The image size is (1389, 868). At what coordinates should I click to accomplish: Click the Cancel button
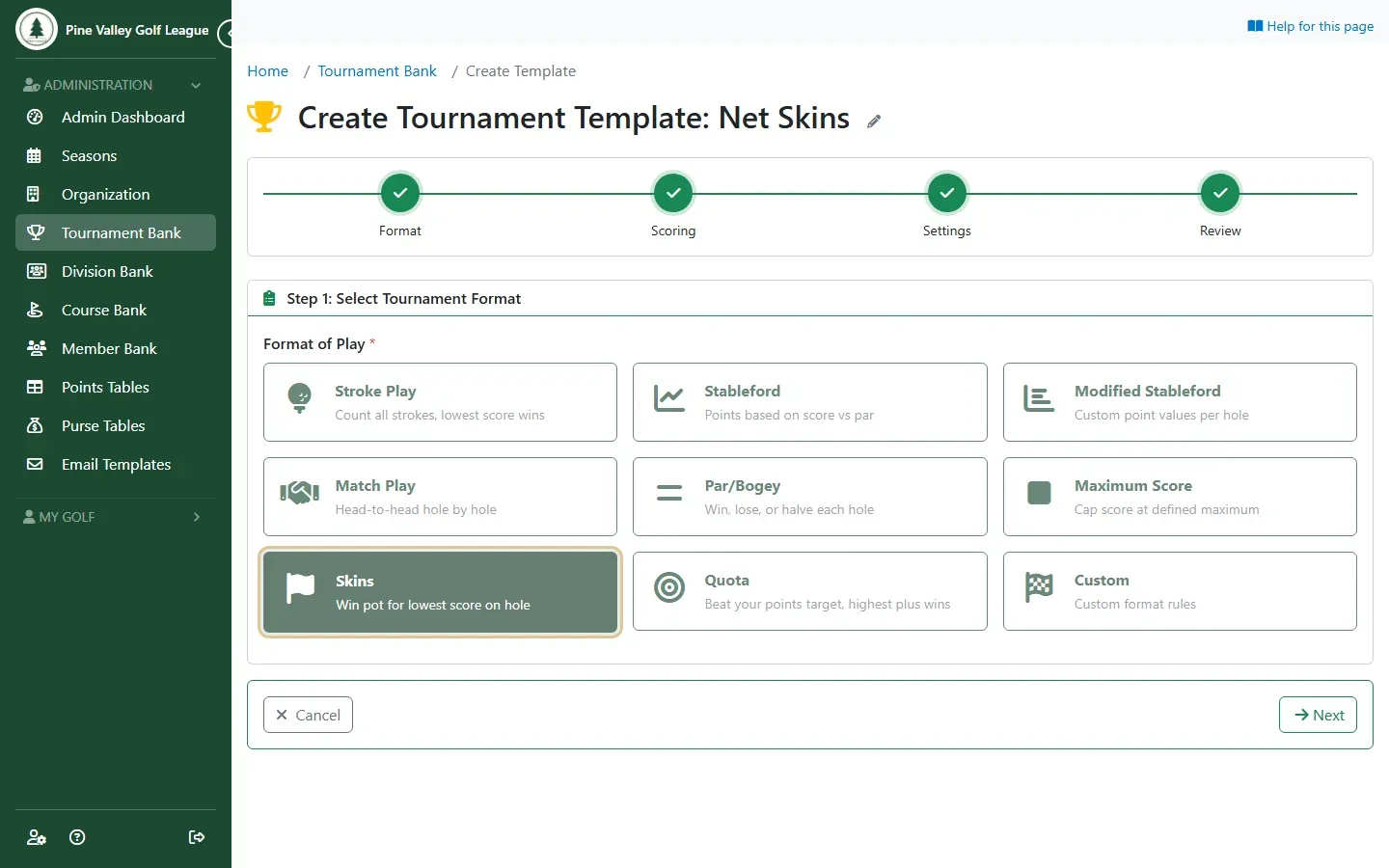click(308, 715)
